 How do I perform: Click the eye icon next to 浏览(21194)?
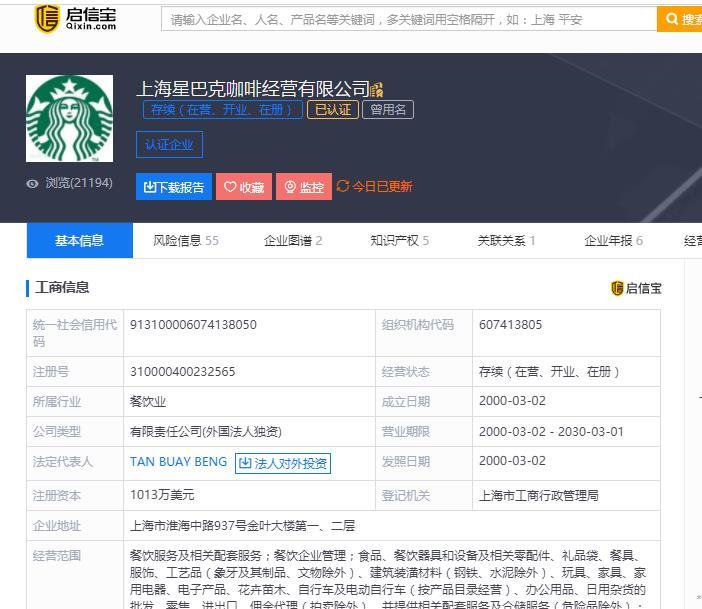click(32, 184)
